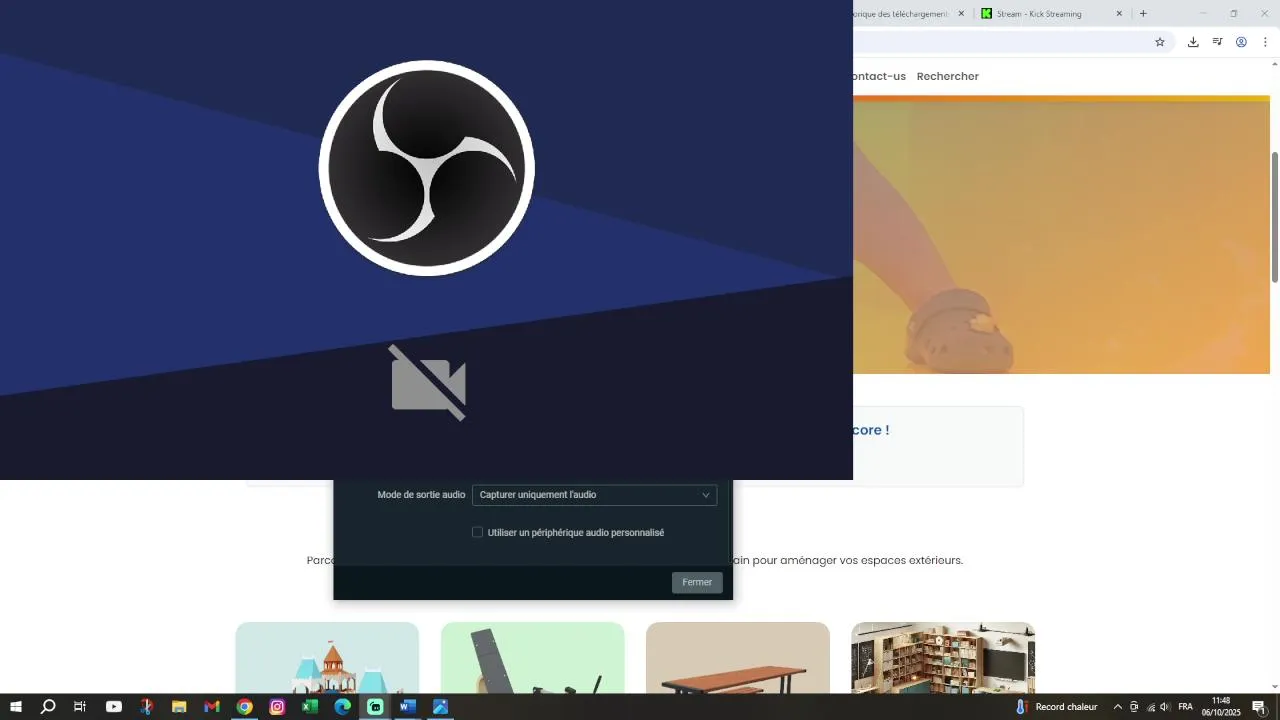Click the hero banner sandal image
Screen dimensions: 1280x720
pos(1061,235)
